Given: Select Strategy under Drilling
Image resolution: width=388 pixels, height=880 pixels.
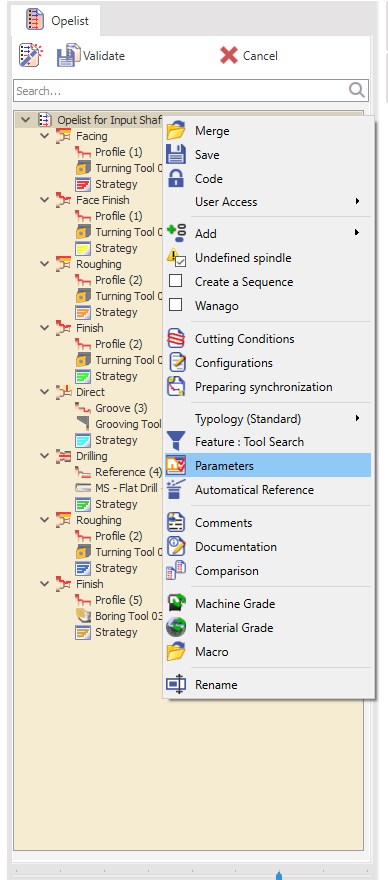Looking at the screenshot, I should point(116,504).
